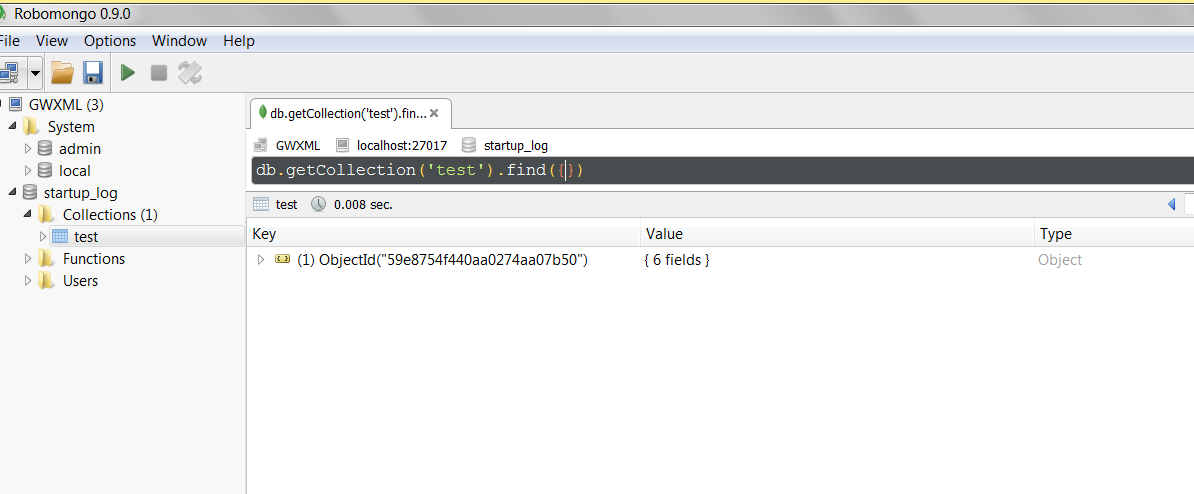The image size is (1194, 494).
Task: Open the Window menu
Action: pyautogui.click(x=179, y=41)
